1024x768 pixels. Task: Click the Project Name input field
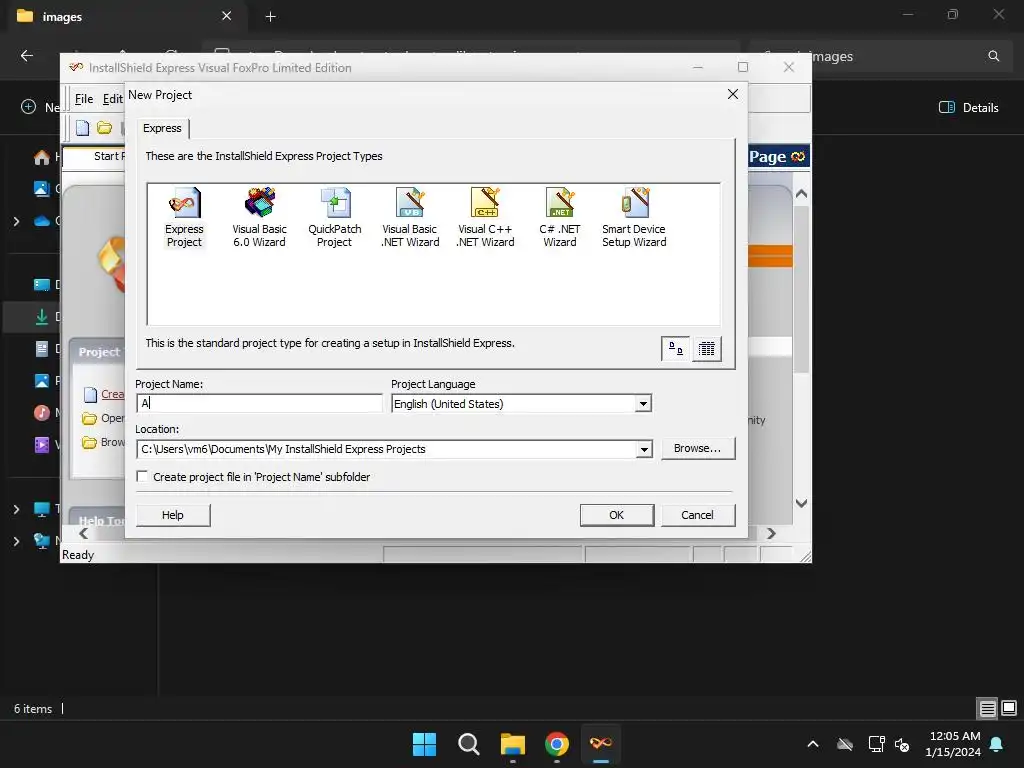[x=259, y=403]
